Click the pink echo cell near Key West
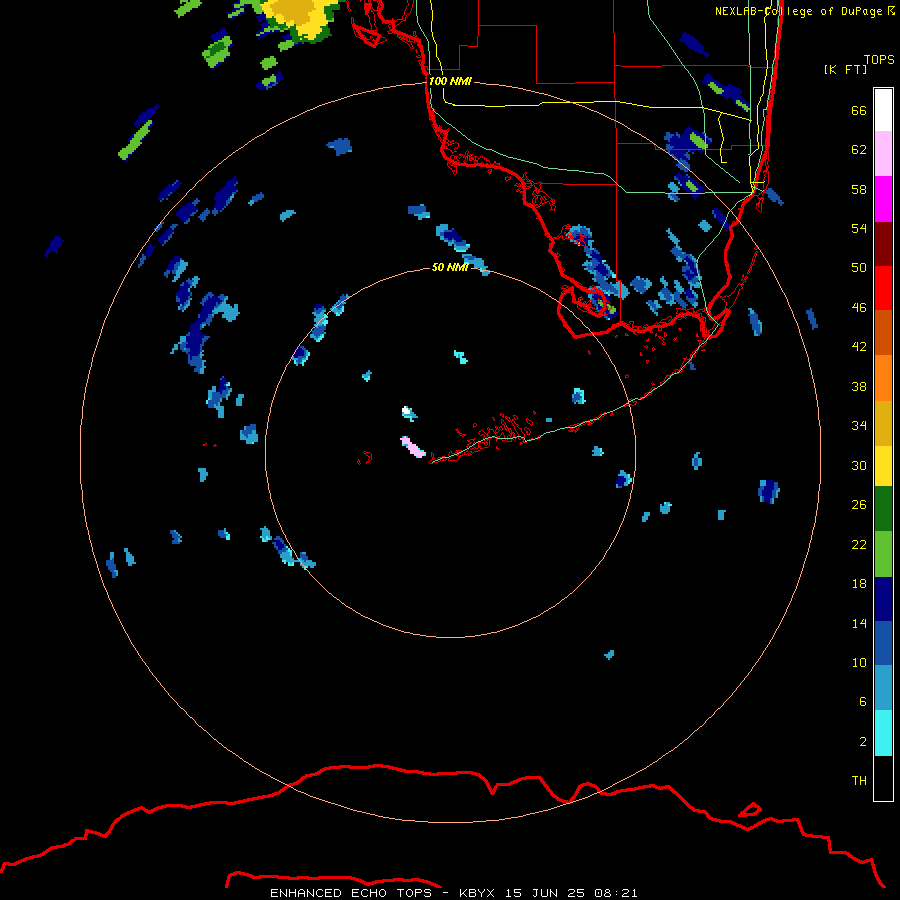 coord(413,447)
